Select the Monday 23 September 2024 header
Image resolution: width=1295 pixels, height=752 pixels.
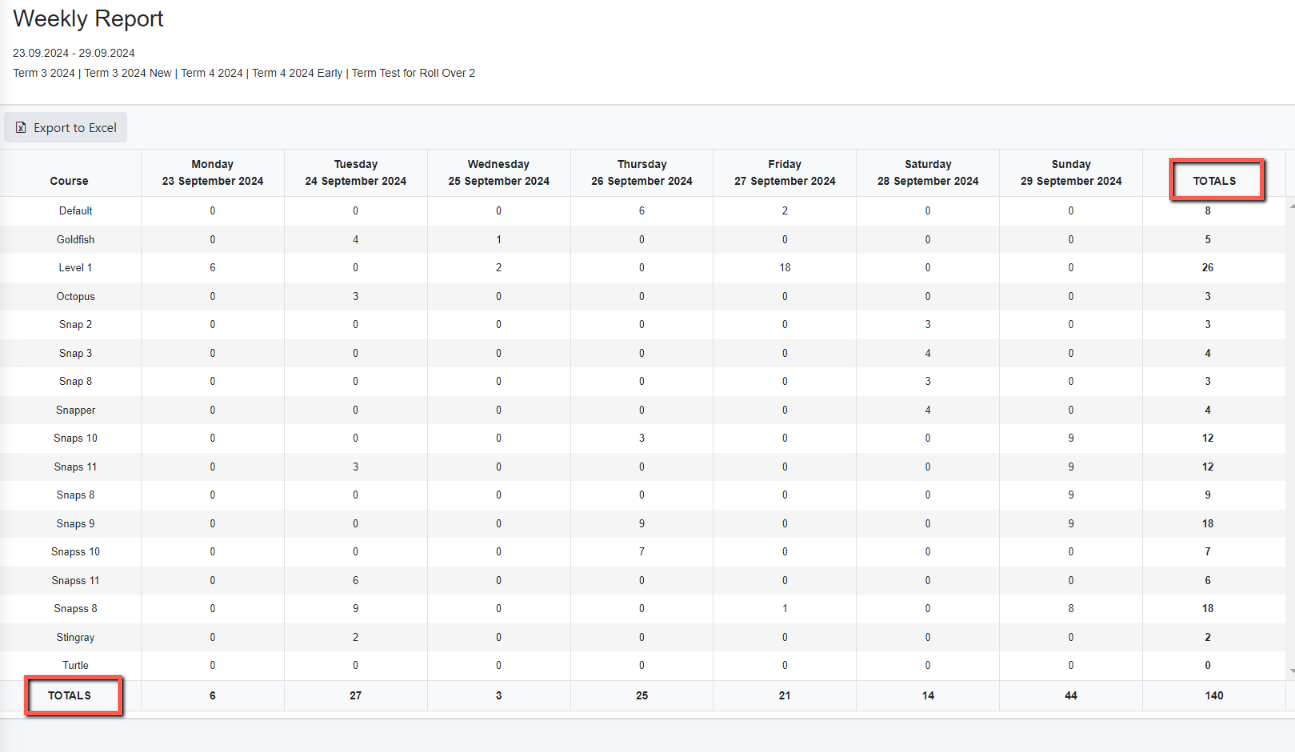tap(212, 173)
